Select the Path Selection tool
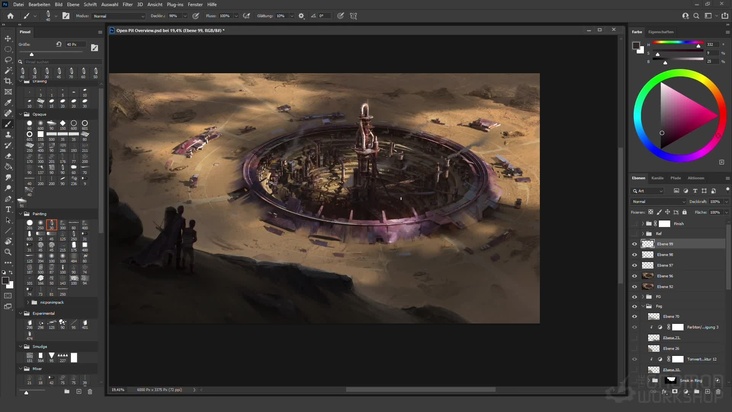This screenshot has height=412, width=732. click(x=8, y=220)
